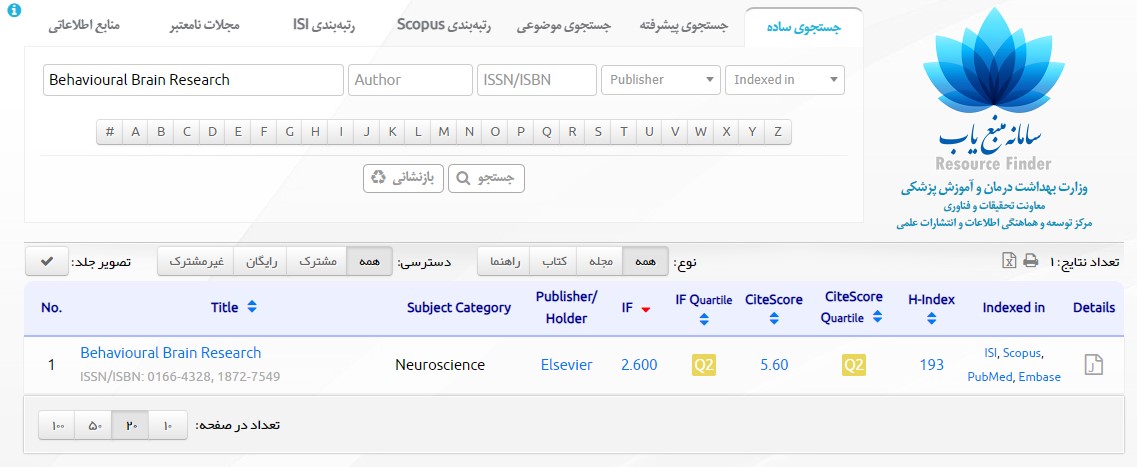The width and height of the screenshot is (1137, 467).
Task: Sort by Title using its sort arrows
Action: 252,308
